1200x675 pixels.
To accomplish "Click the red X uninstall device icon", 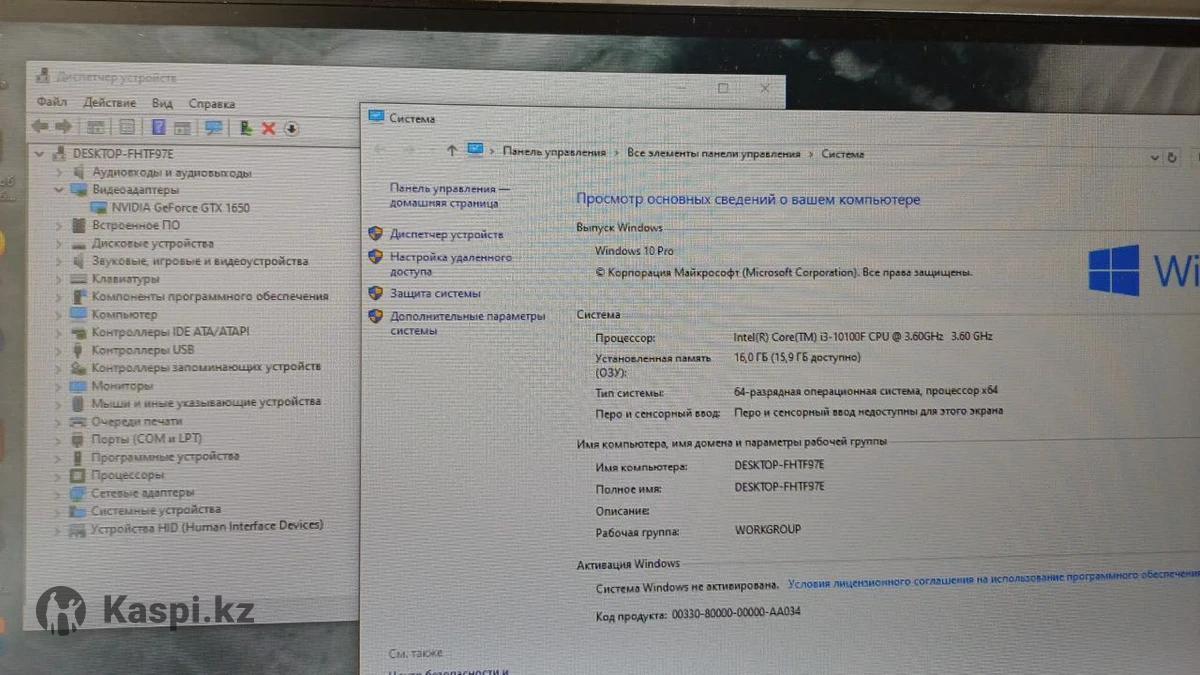I will 268,128.
